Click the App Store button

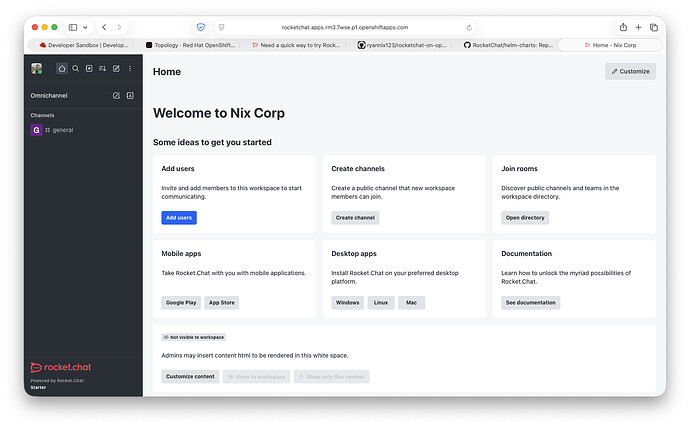[x=222, y=303]
